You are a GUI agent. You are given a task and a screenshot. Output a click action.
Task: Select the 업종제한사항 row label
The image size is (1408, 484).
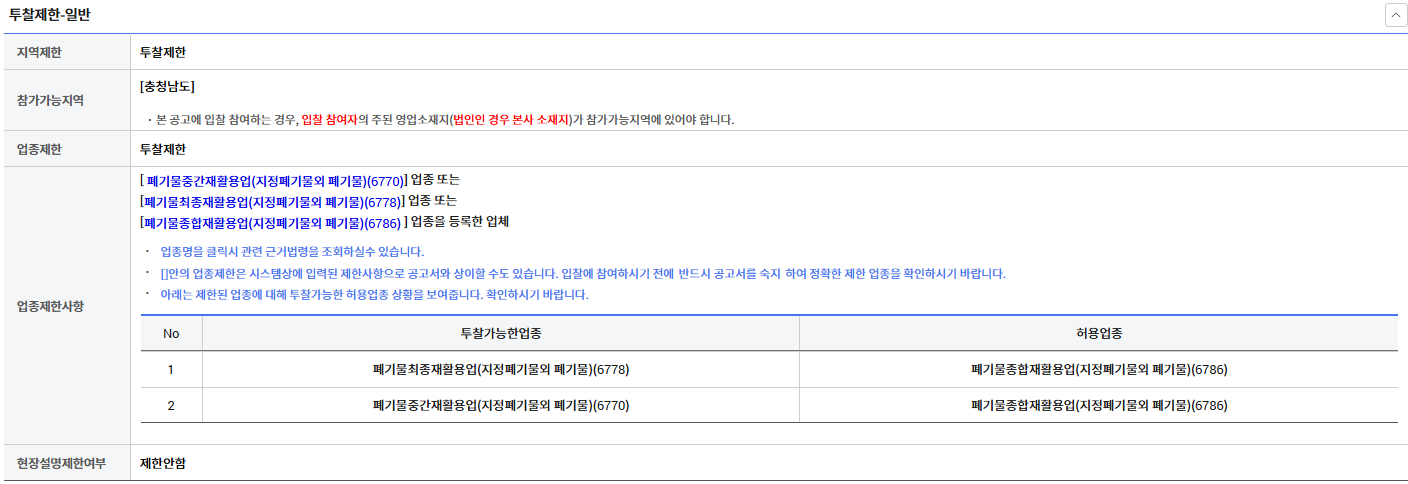point(50,306)
